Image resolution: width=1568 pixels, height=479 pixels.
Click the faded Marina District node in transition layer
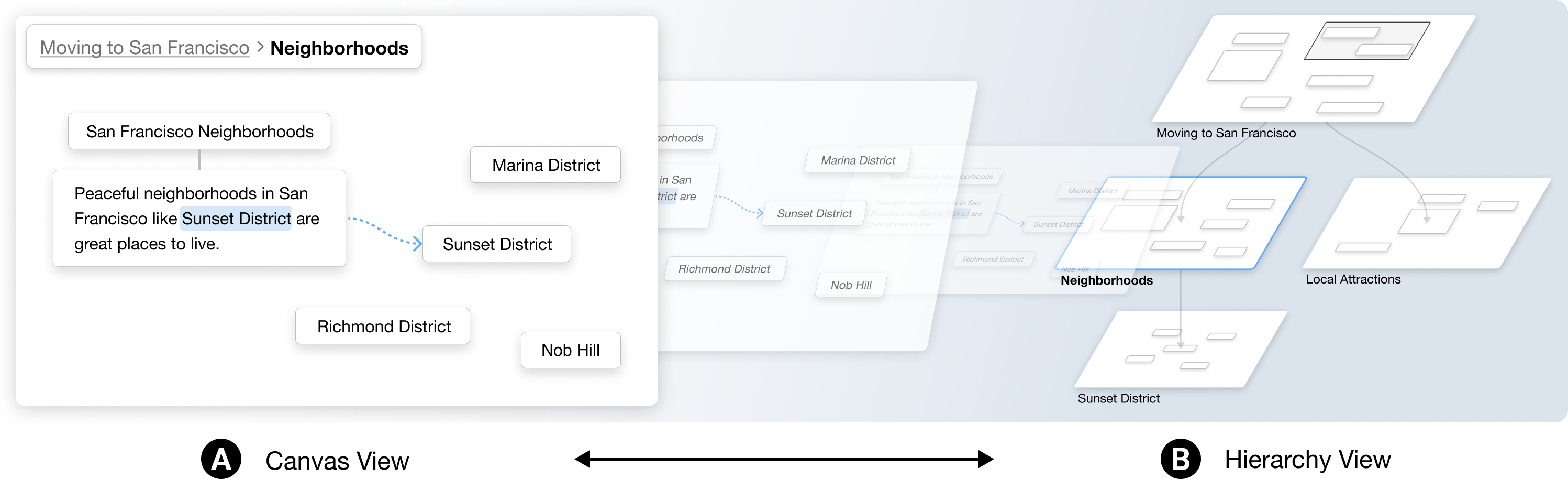point(858,160)
